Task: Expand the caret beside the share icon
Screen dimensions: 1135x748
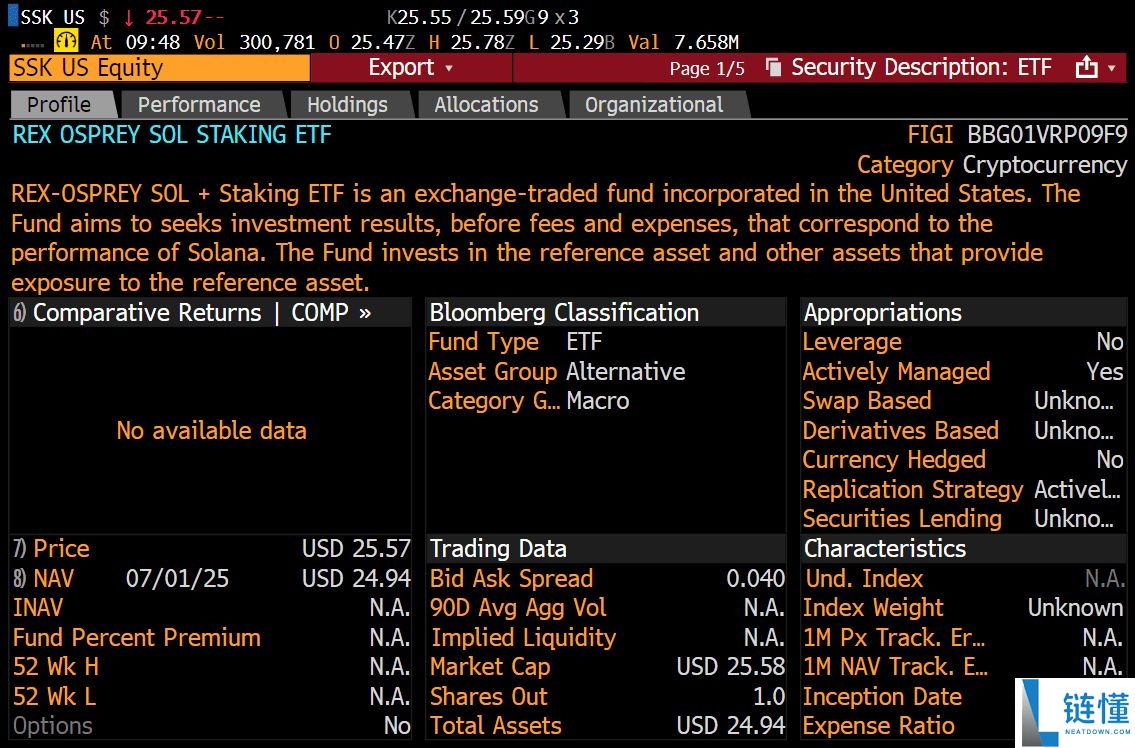Action: 1110,67
